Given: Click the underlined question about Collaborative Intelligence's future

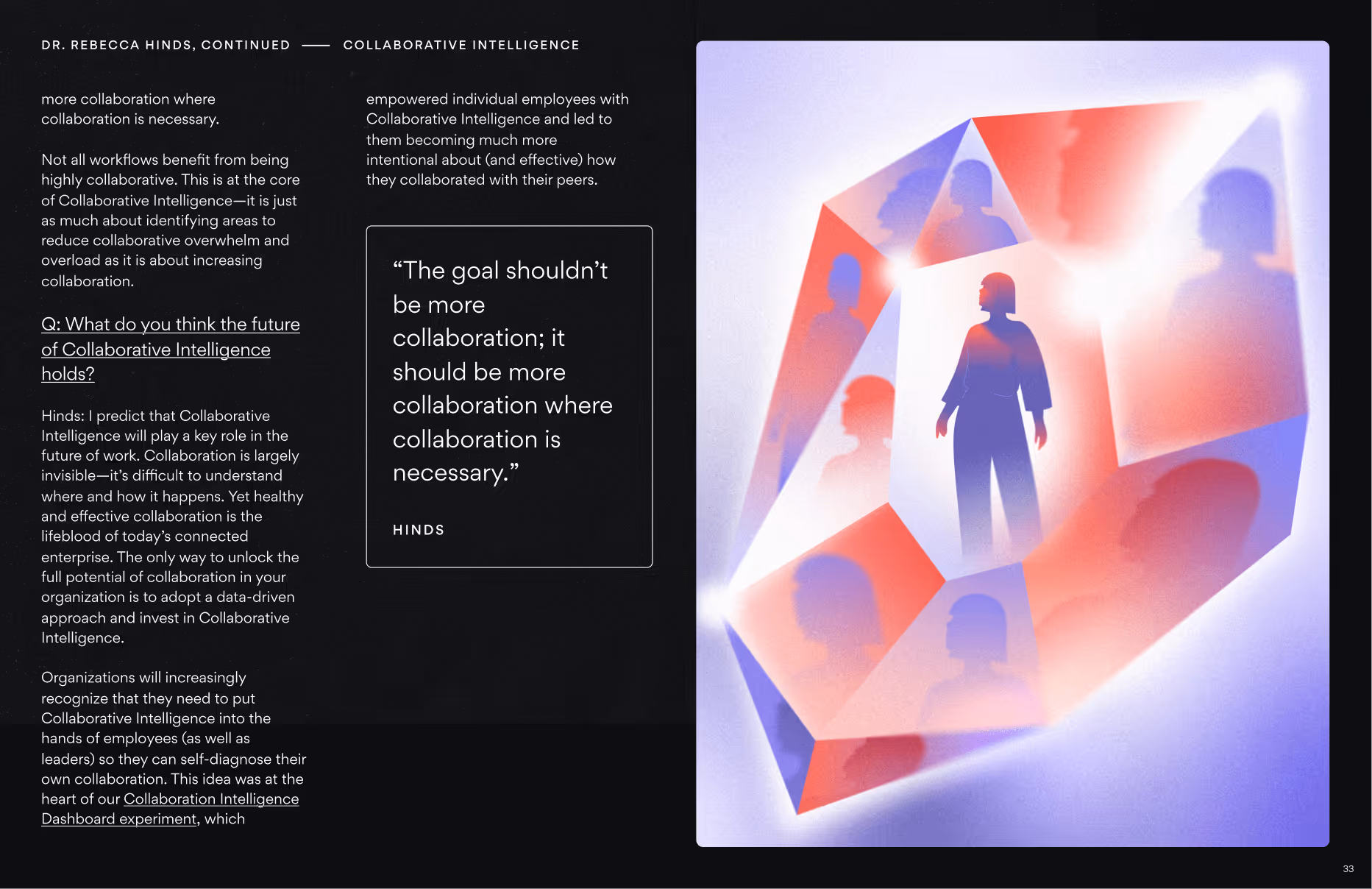Looking at the screenshot, I should pyautogui.click(x=171, y=349).
